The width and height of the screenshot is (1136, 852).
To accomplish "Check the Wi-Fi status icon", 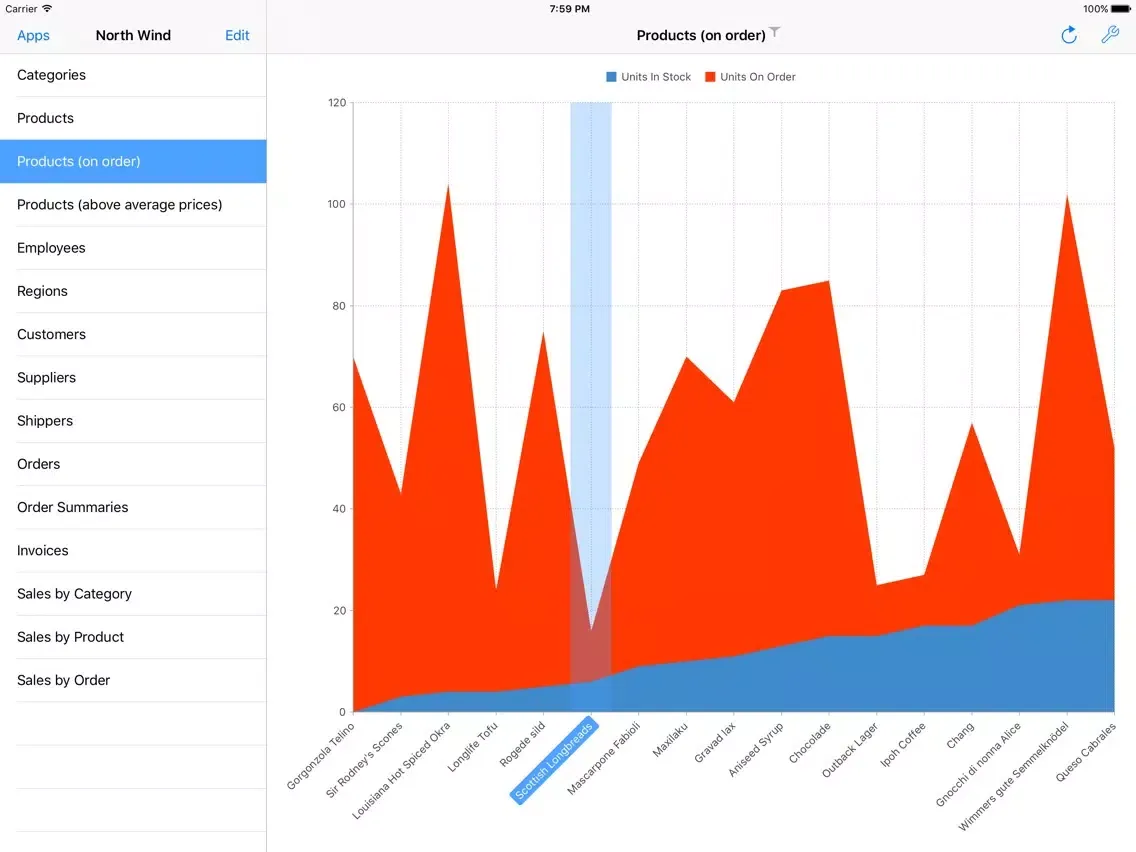I will point(47,9).
